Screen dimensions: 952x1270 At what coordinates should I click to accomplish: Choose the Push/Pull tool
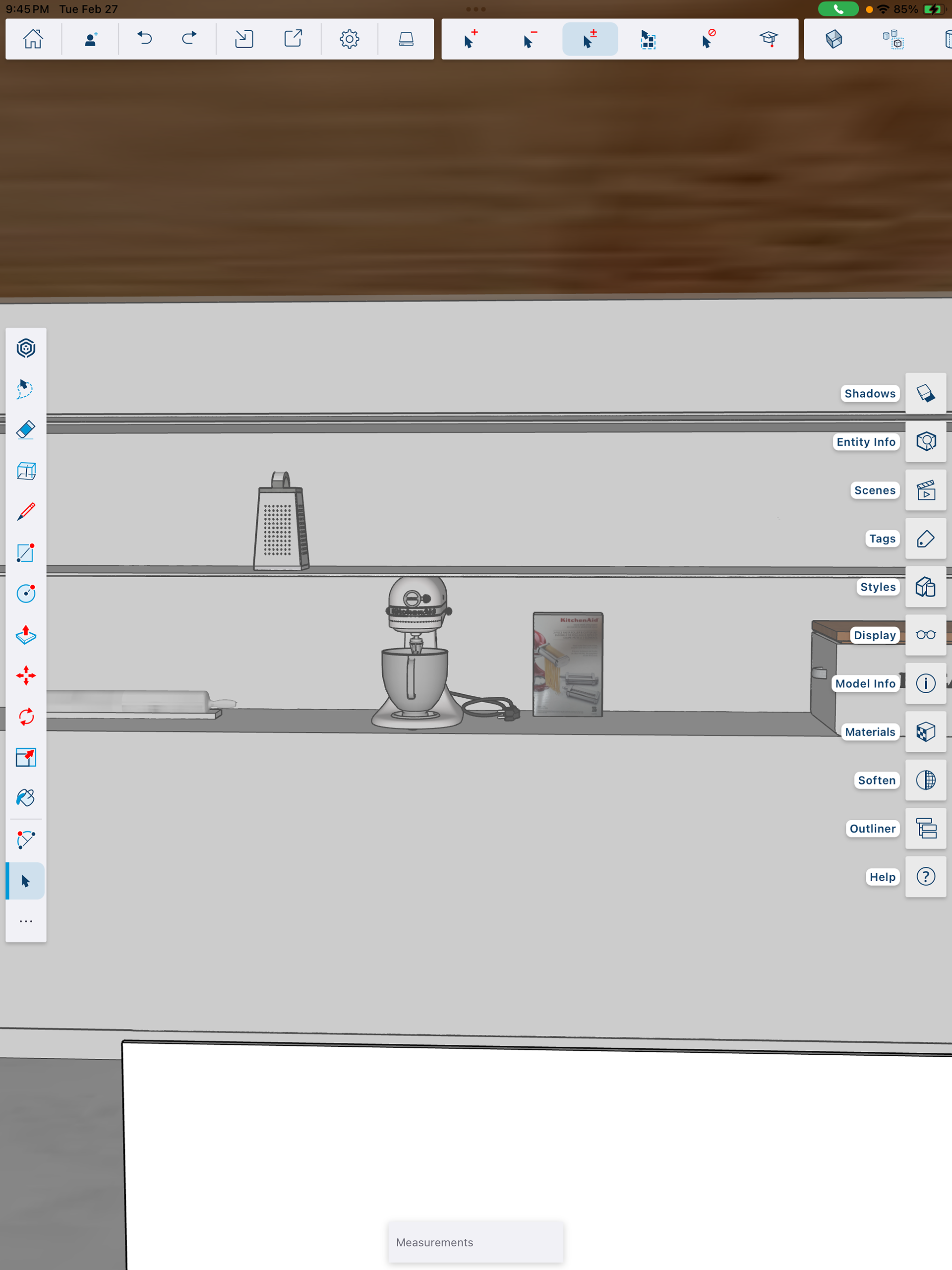point(26,634)
